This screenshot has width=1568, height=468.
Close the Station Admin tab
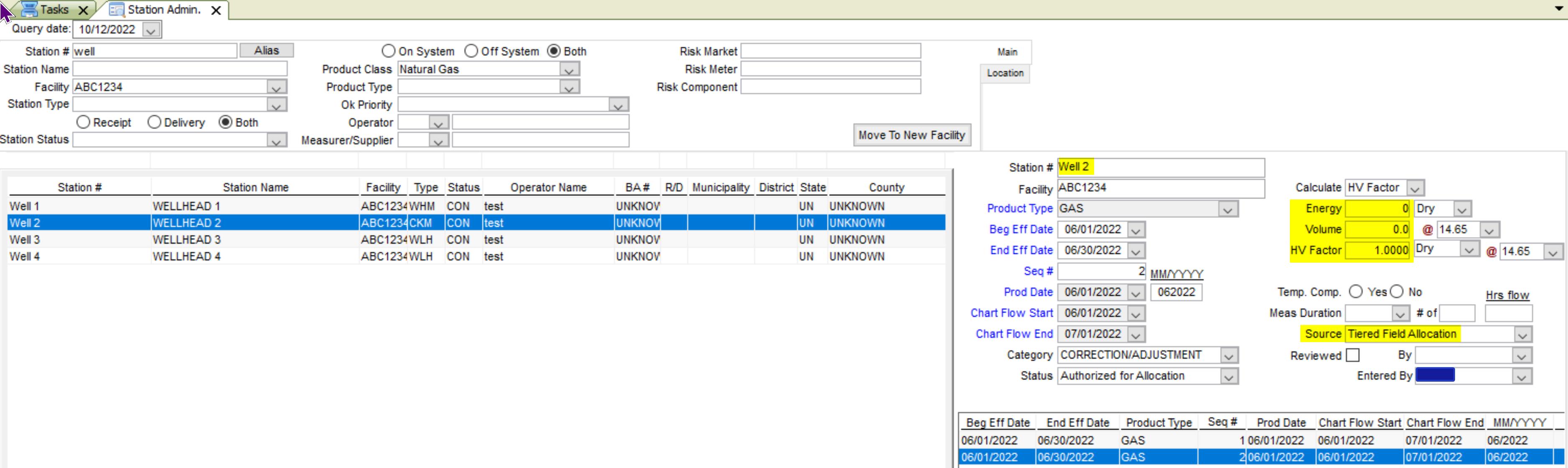[215, 10]
